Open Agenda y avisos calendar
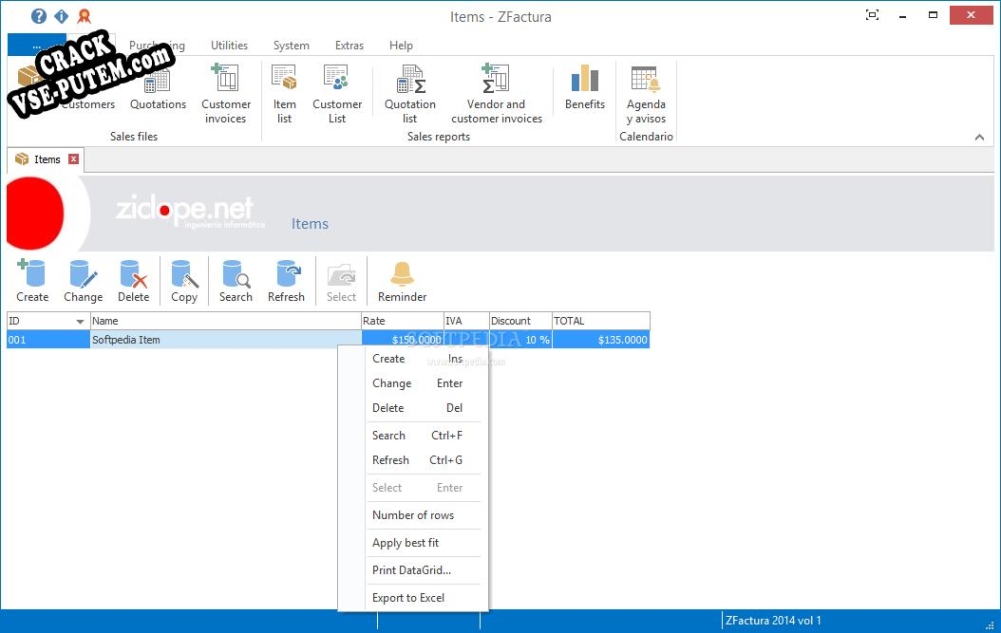 tap(645, 94)
